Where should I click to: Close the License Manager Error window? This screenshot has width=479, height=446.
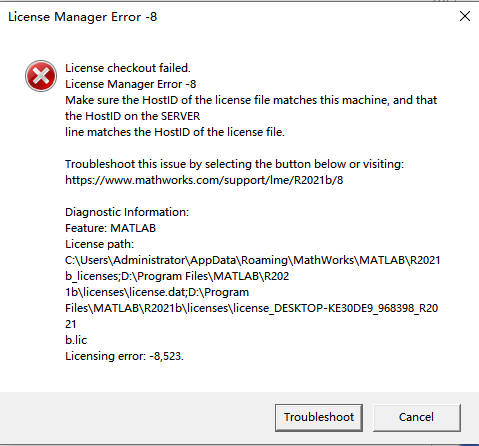tap(465, 16)
